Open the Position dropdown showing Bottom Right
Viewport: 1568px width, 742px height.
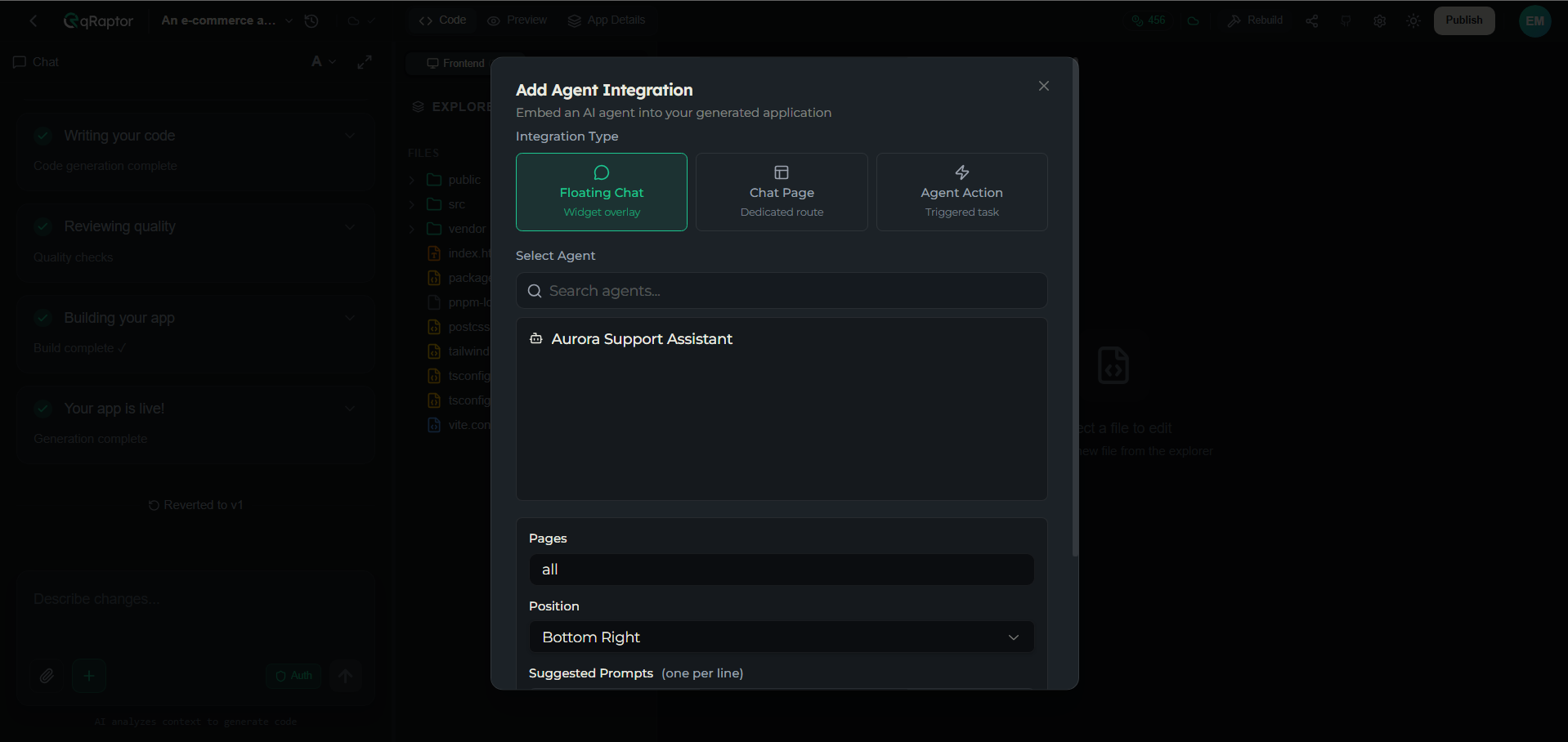click(x=782, y=637)
